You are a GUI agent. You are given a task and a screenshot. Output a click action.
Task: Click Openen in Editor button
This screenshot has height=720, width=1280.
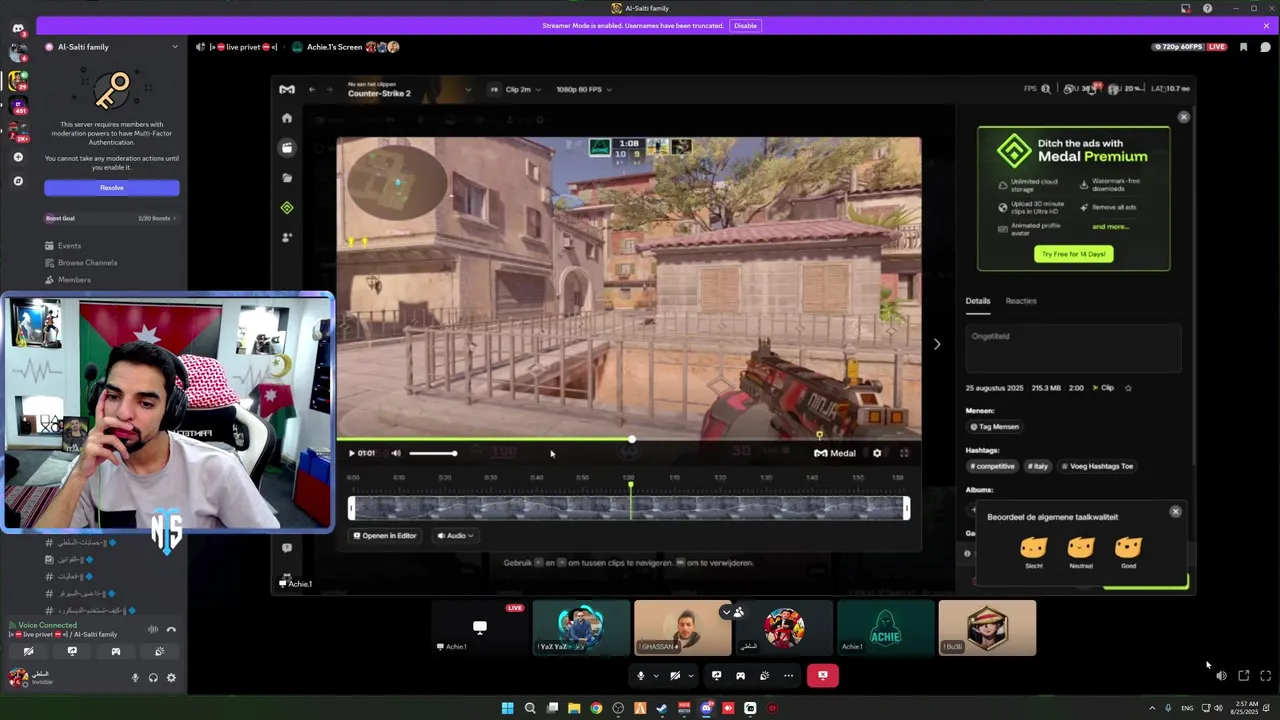coord(385,536)
